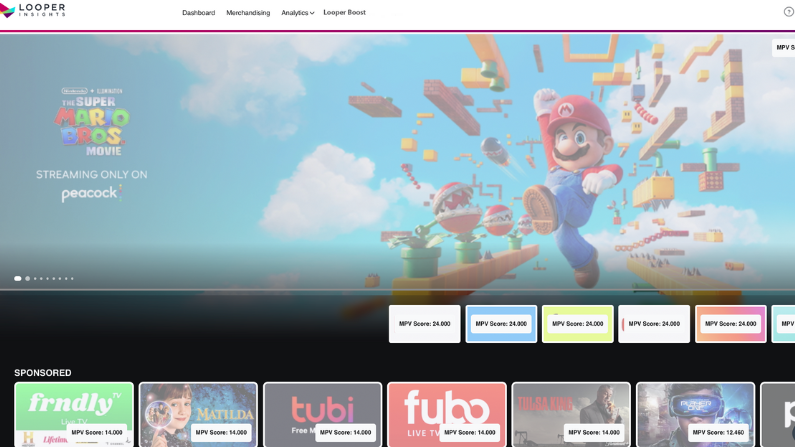Click Mario in the hero banner image
This screenshot has height=447, width=795.
pyautogui.click(x=573, y=188)
